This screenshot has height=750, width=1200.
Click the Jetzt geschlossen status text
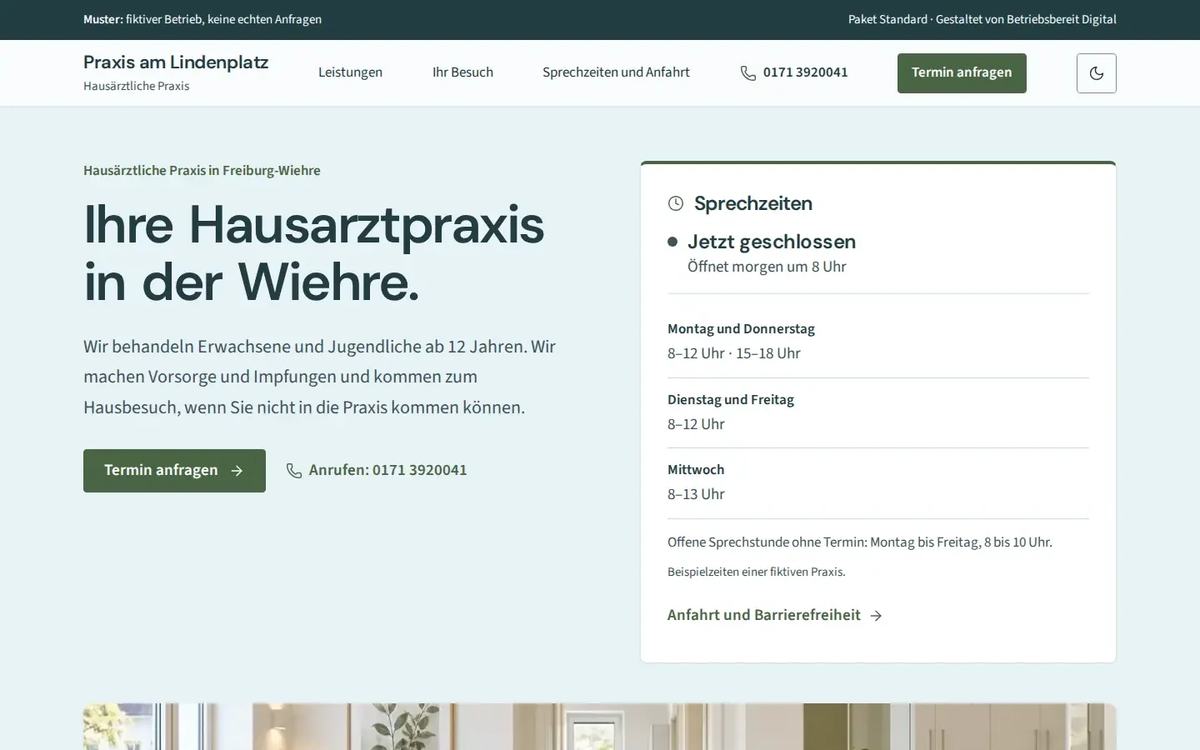coord(772,241)
